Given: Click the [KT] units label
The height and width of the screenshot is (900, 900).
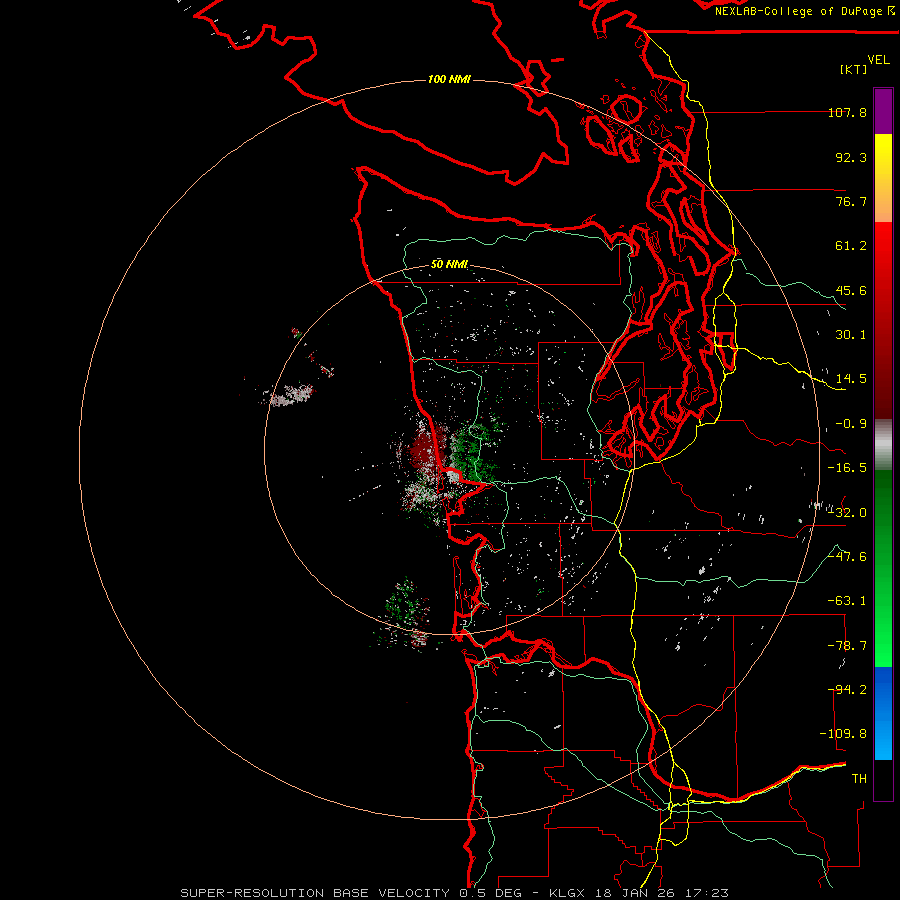Looking at the screenshot, I should pos(854,69).
